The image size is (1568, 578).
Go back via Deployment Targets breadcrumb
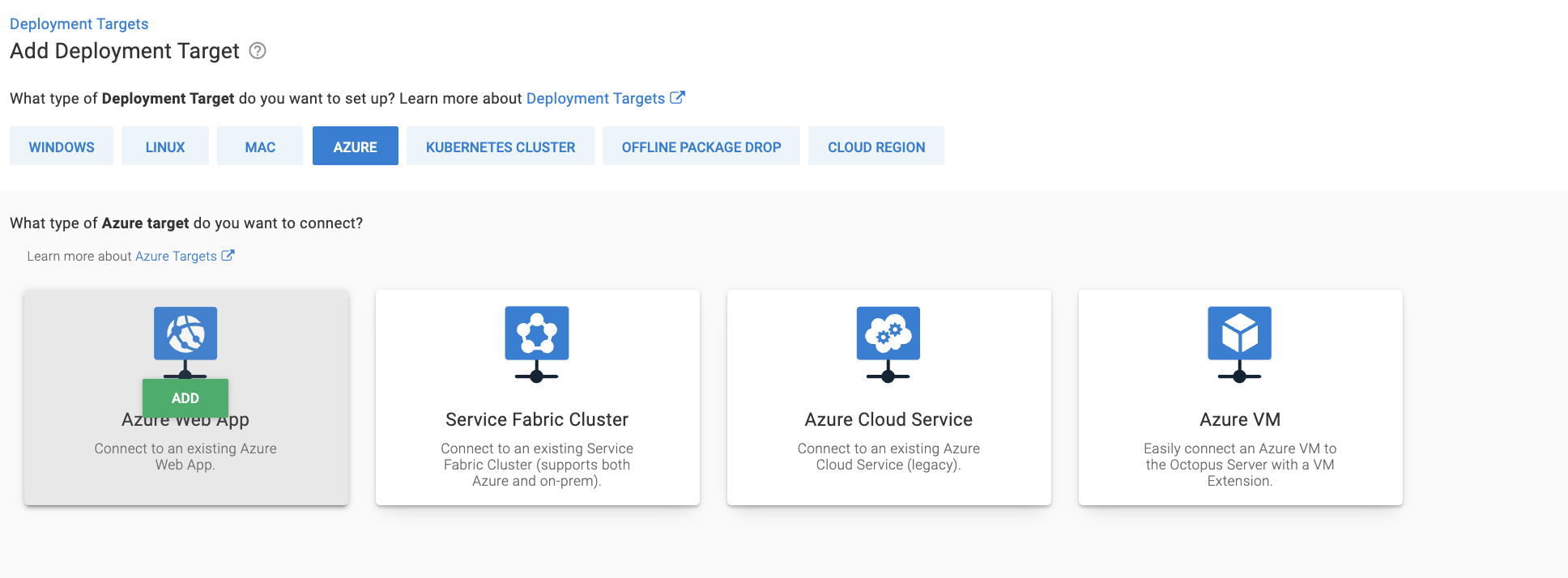point(79,24)
